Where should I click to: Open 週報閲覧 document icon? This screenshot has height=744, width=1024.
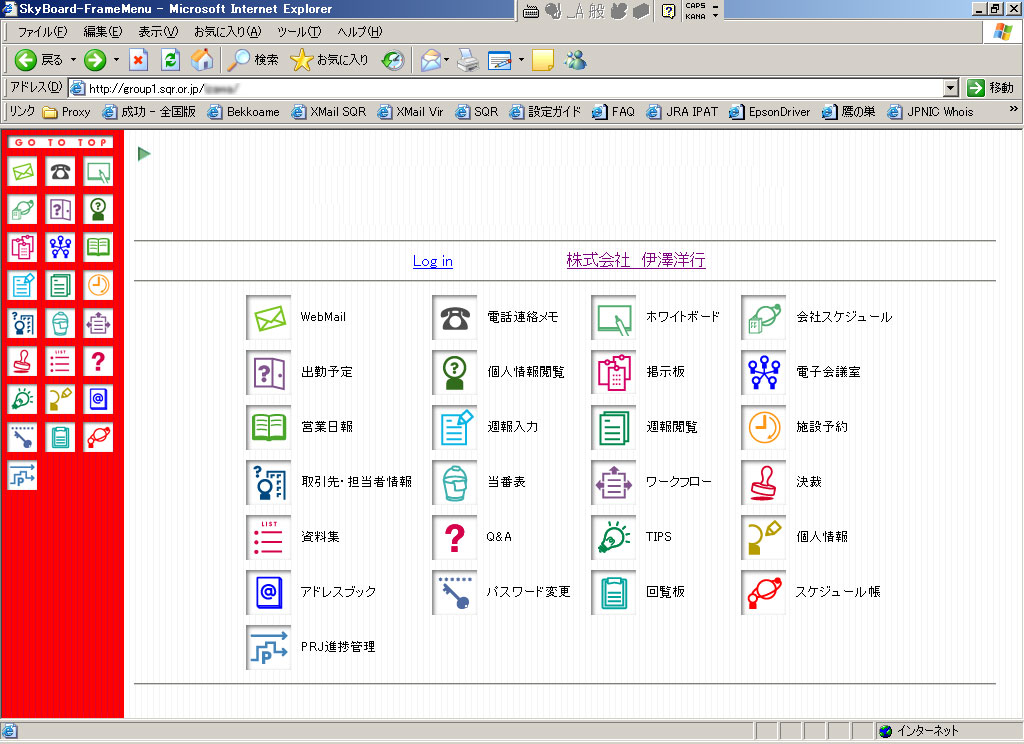[613, 427]
